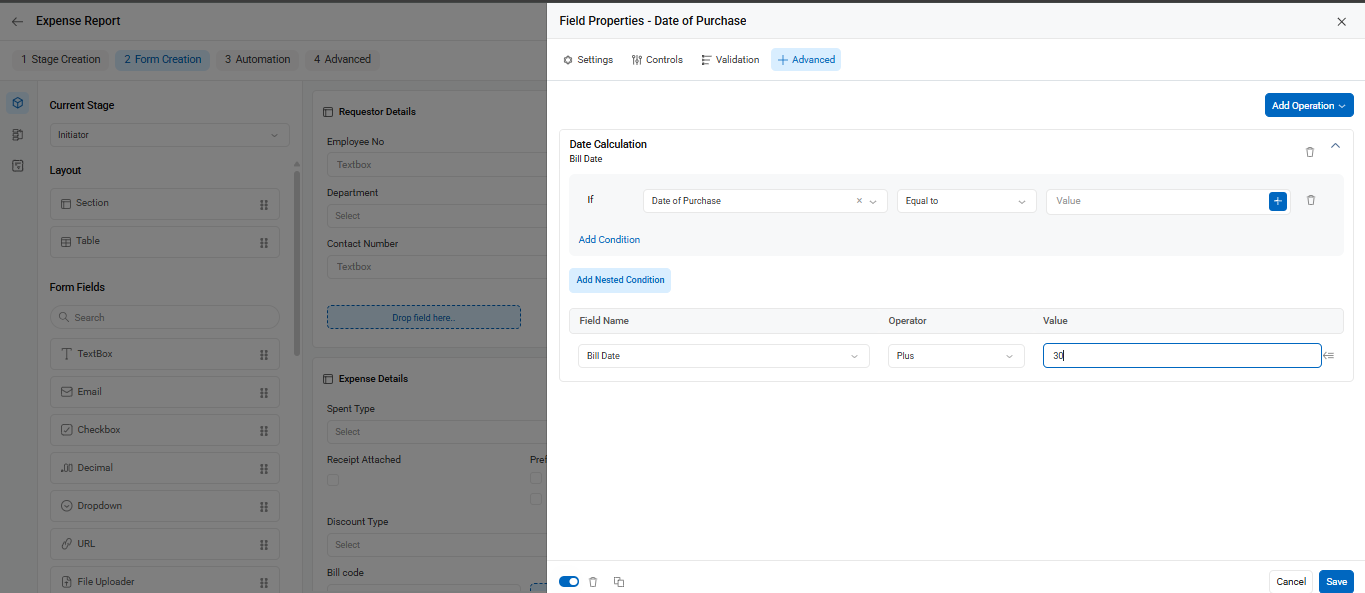Open the Plus operator dropdown

click(x=956, y=356)
